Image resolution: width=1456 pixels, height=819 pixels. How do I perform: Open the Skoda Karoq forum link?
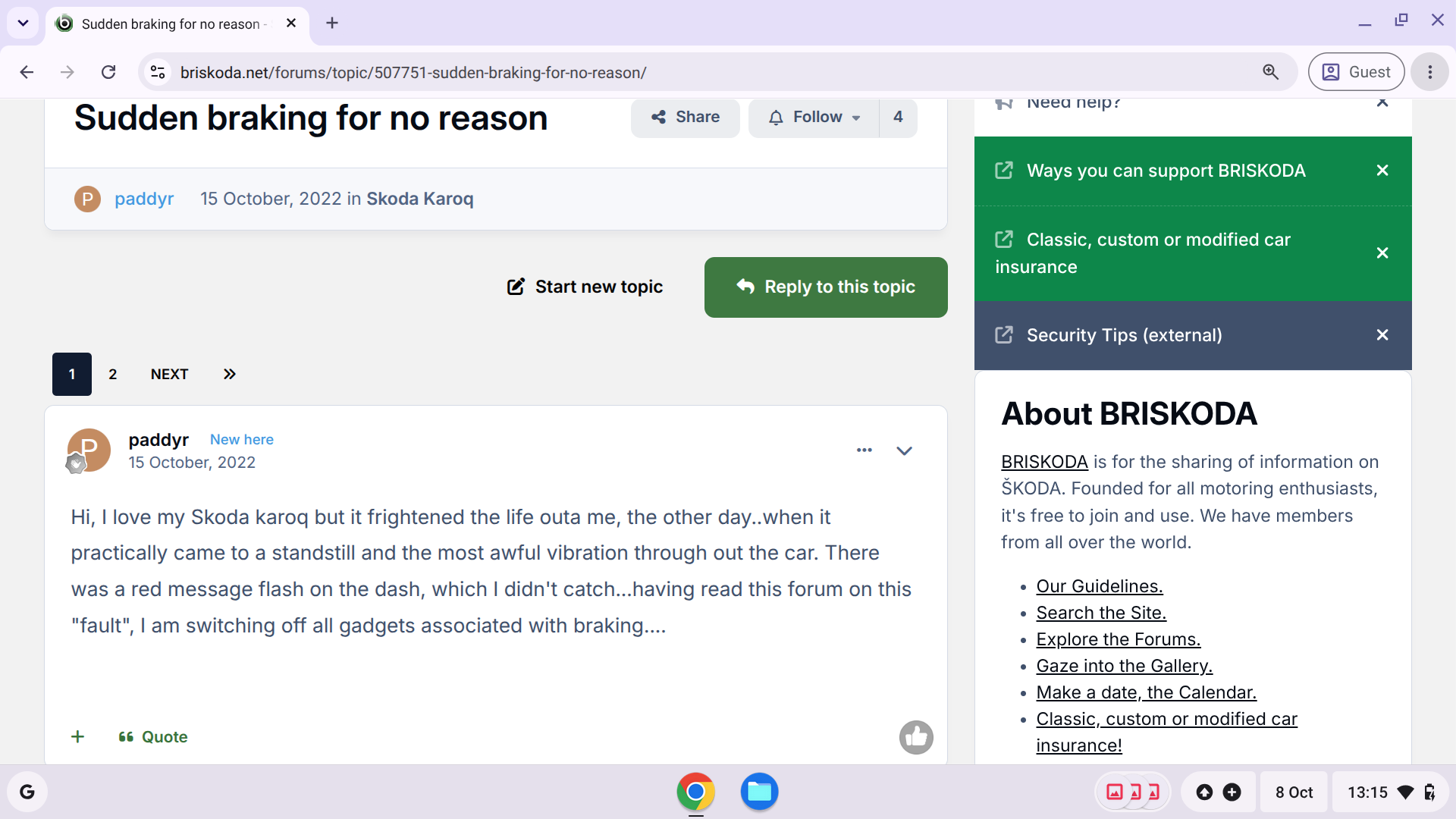[x=419, y=199]
